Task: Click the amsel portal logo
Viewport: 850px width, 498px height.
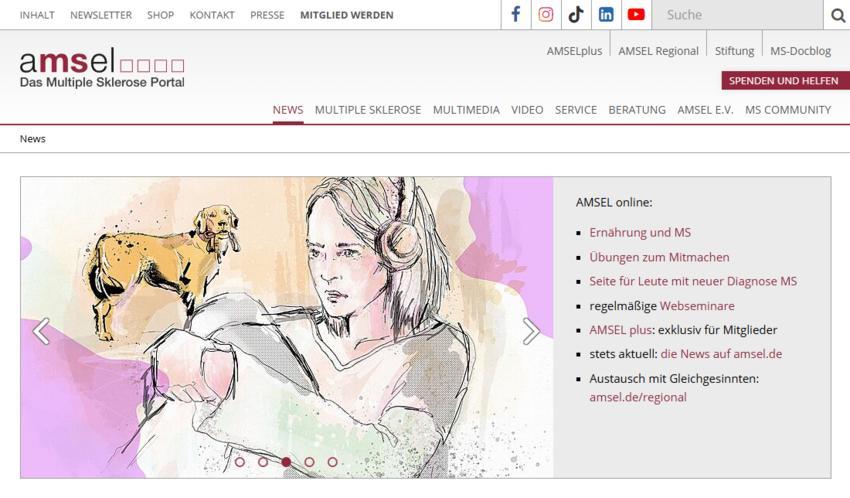Action: (x=102, y=68)
